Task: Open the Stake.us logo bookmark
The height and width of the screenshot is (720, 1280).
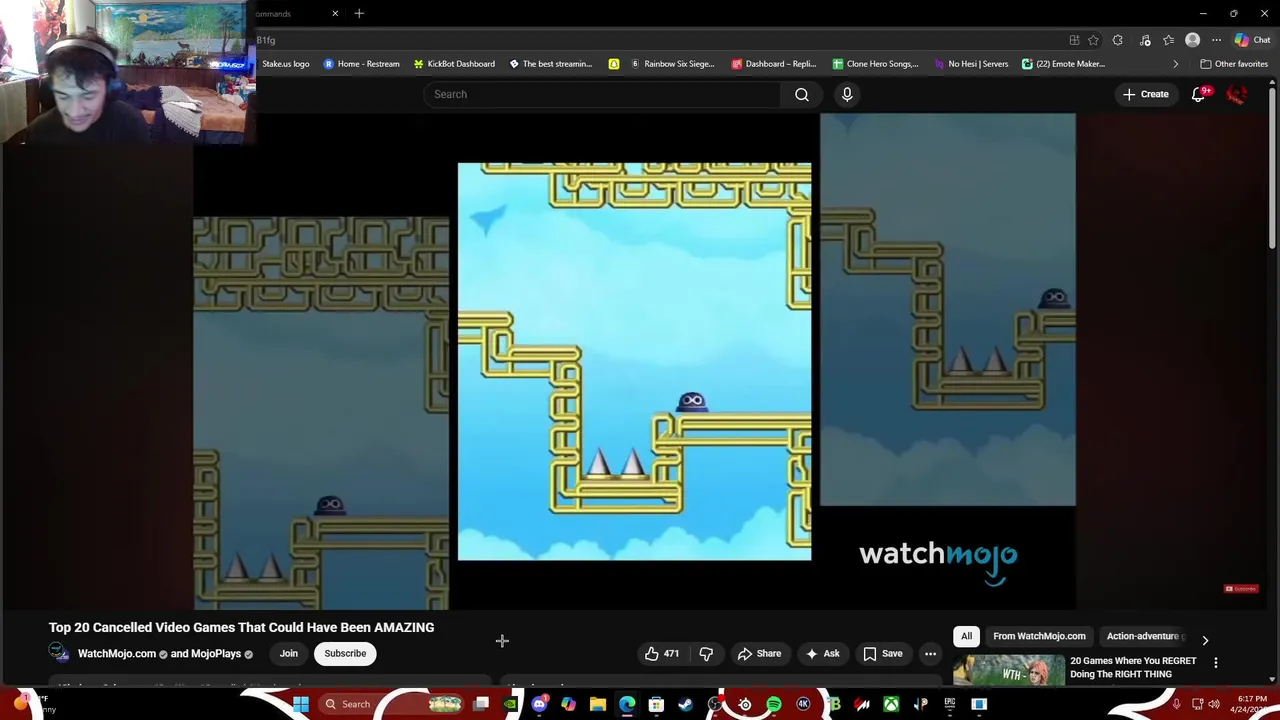Action: click(285, 64)
